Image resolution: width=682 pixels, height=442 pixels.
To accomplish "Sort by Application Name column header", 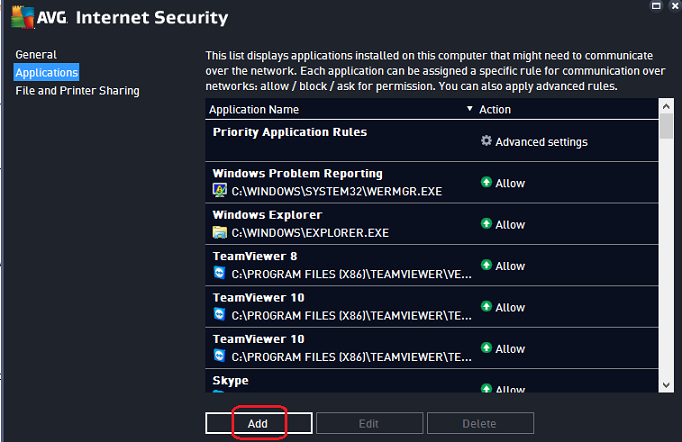I will [256, 110].
